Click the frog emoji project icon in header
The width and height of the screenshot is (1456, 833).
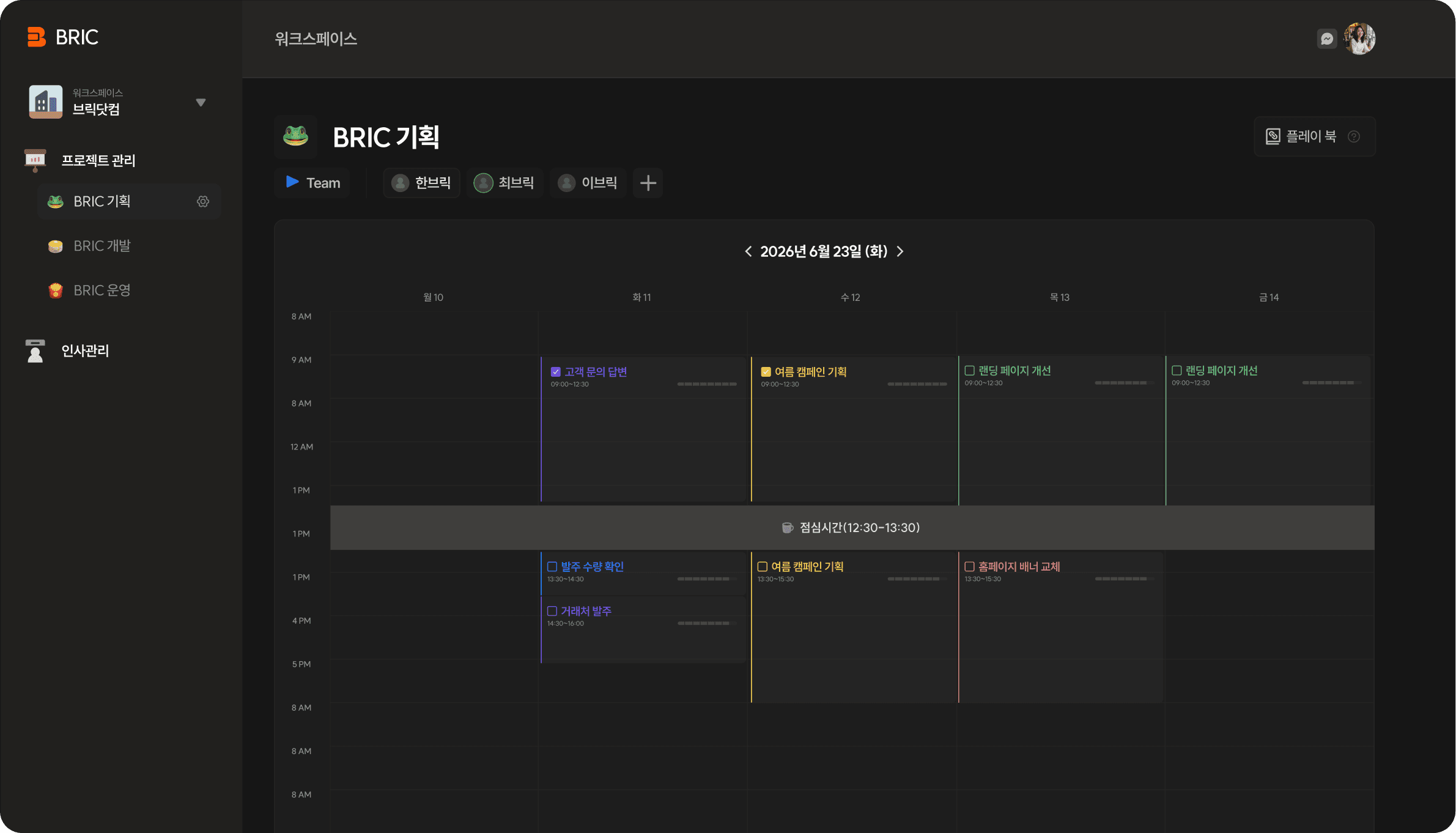click(x=295, y=136)
